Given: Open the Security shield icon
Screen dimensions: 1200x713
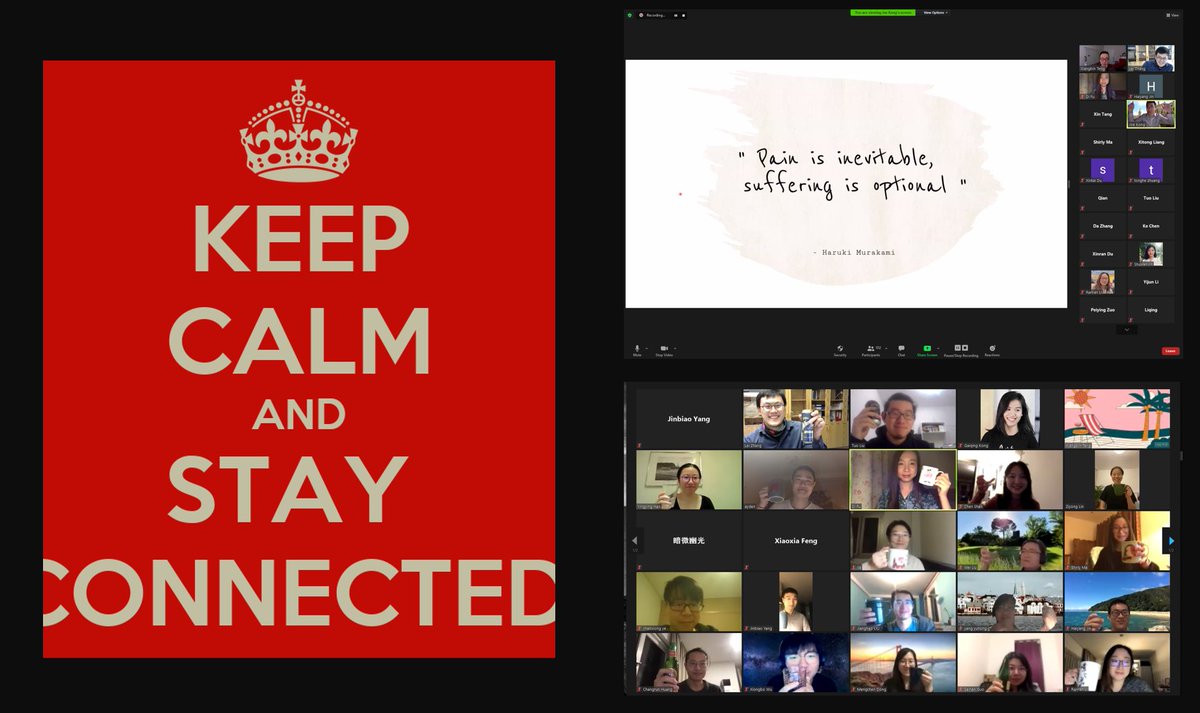Looking at the screenshot, I should (840, 348).
